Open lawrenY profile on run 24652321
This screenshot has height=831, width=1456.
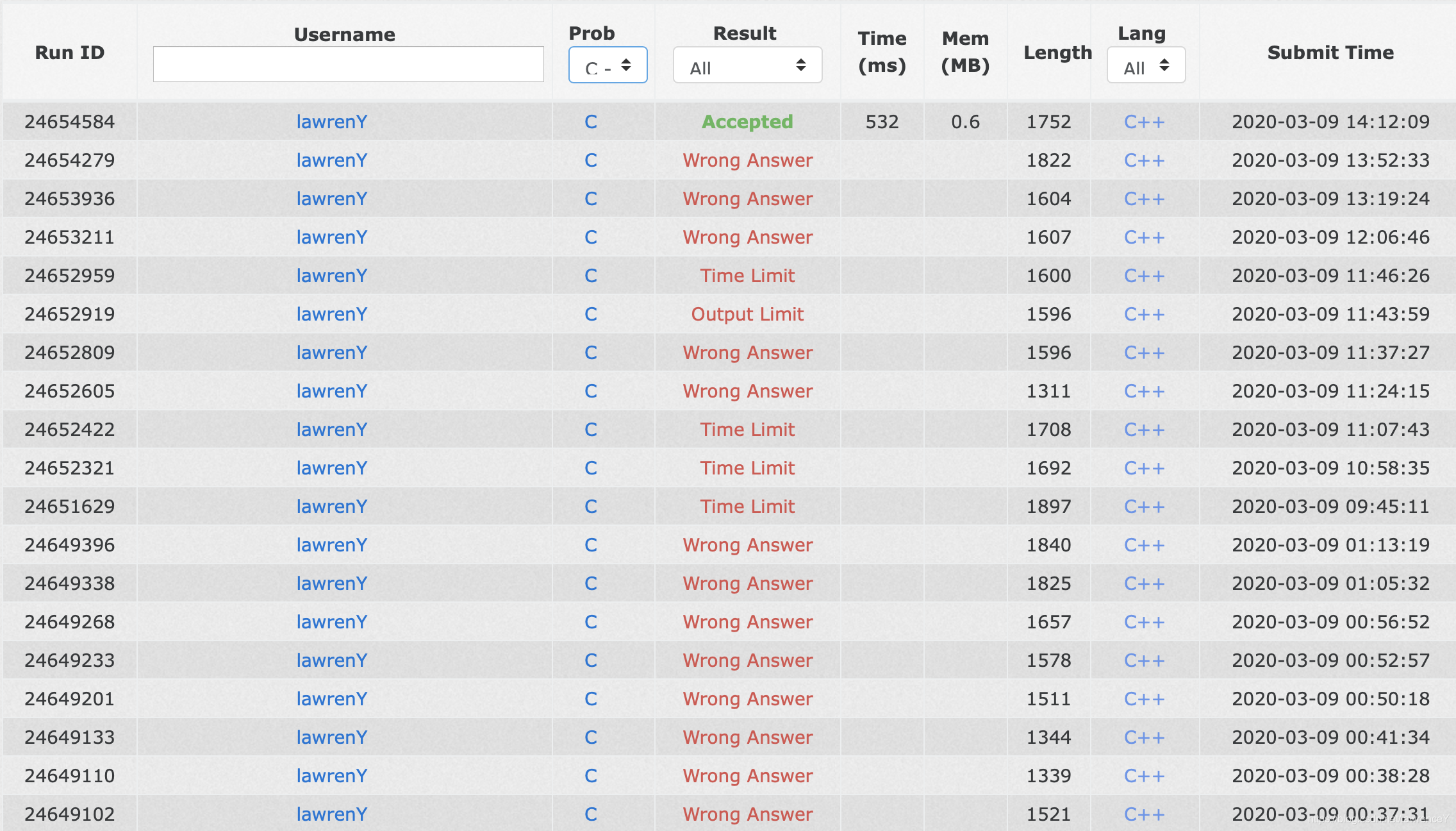332,468
